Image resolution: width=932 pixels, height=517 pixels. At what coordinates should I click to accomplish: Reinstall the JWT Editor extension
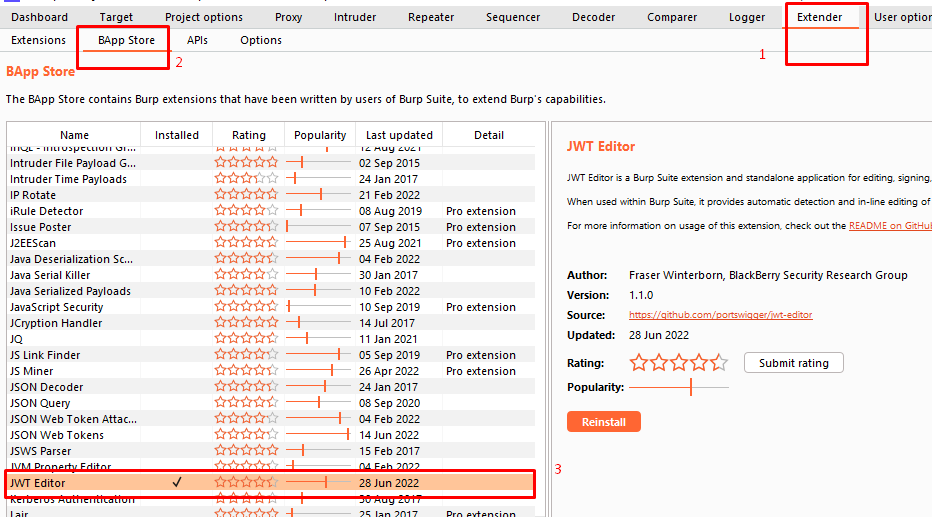tap(603, 422)
